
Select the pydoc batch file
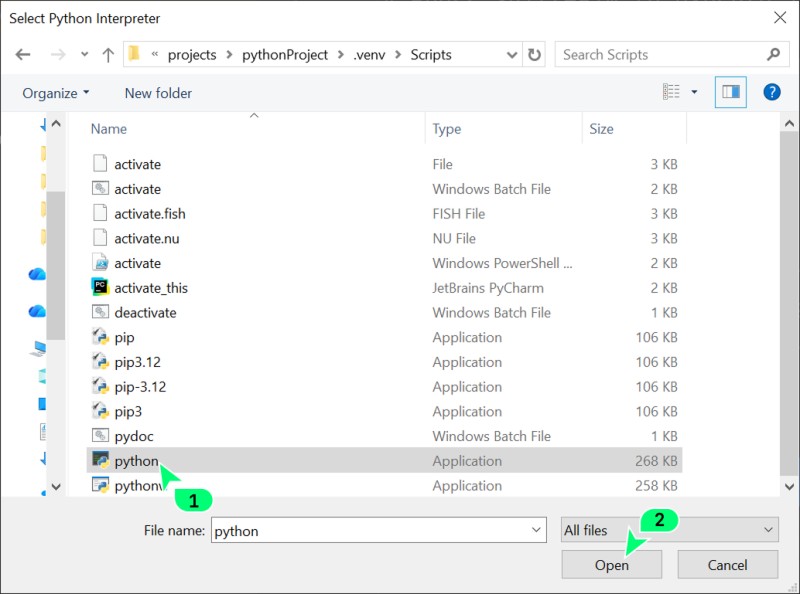[133, 436]
